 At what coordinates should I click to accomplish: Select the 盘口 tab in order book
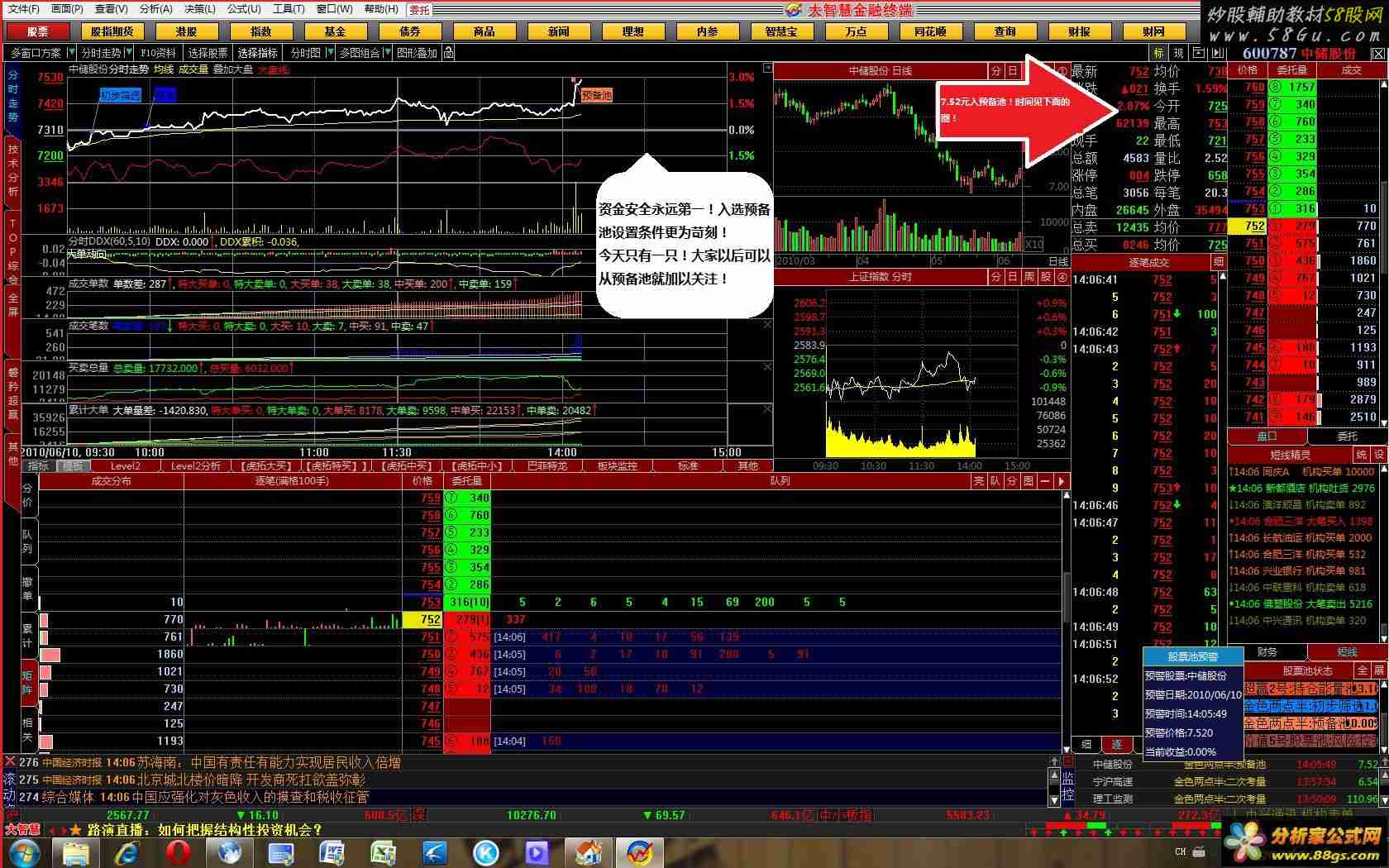1267,436
